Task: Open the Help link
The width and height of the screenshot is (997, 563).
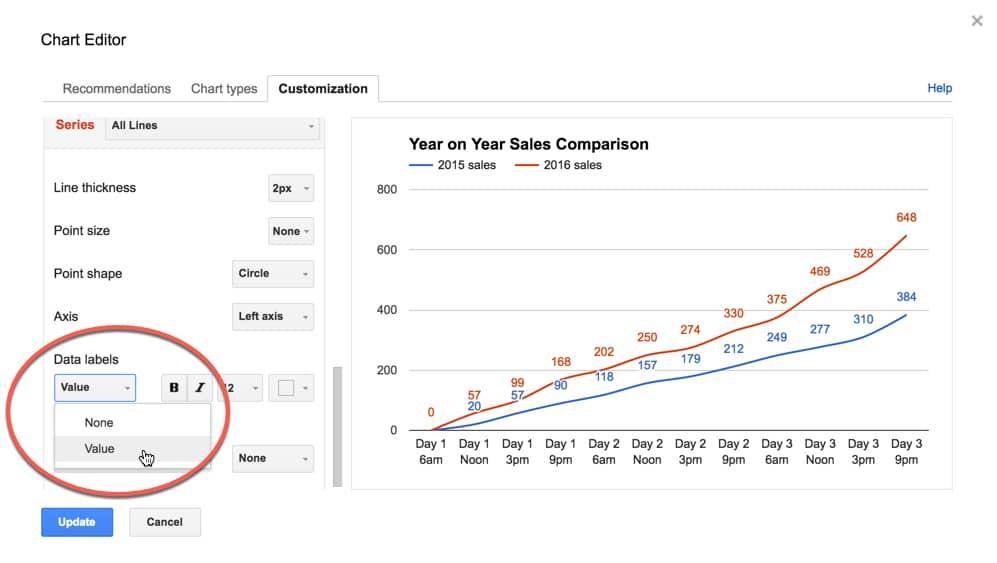Action: (940, 88)
